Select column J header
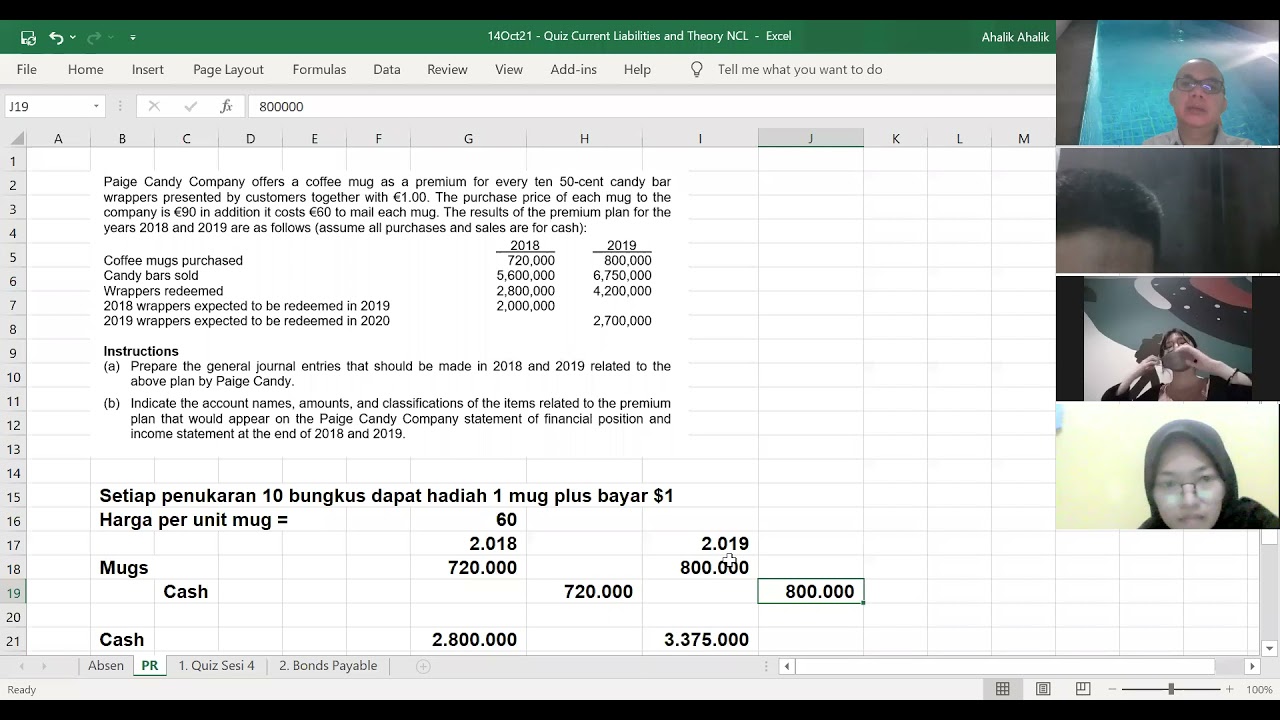This screenshot has width=1280, height=720. coord(810,139)
